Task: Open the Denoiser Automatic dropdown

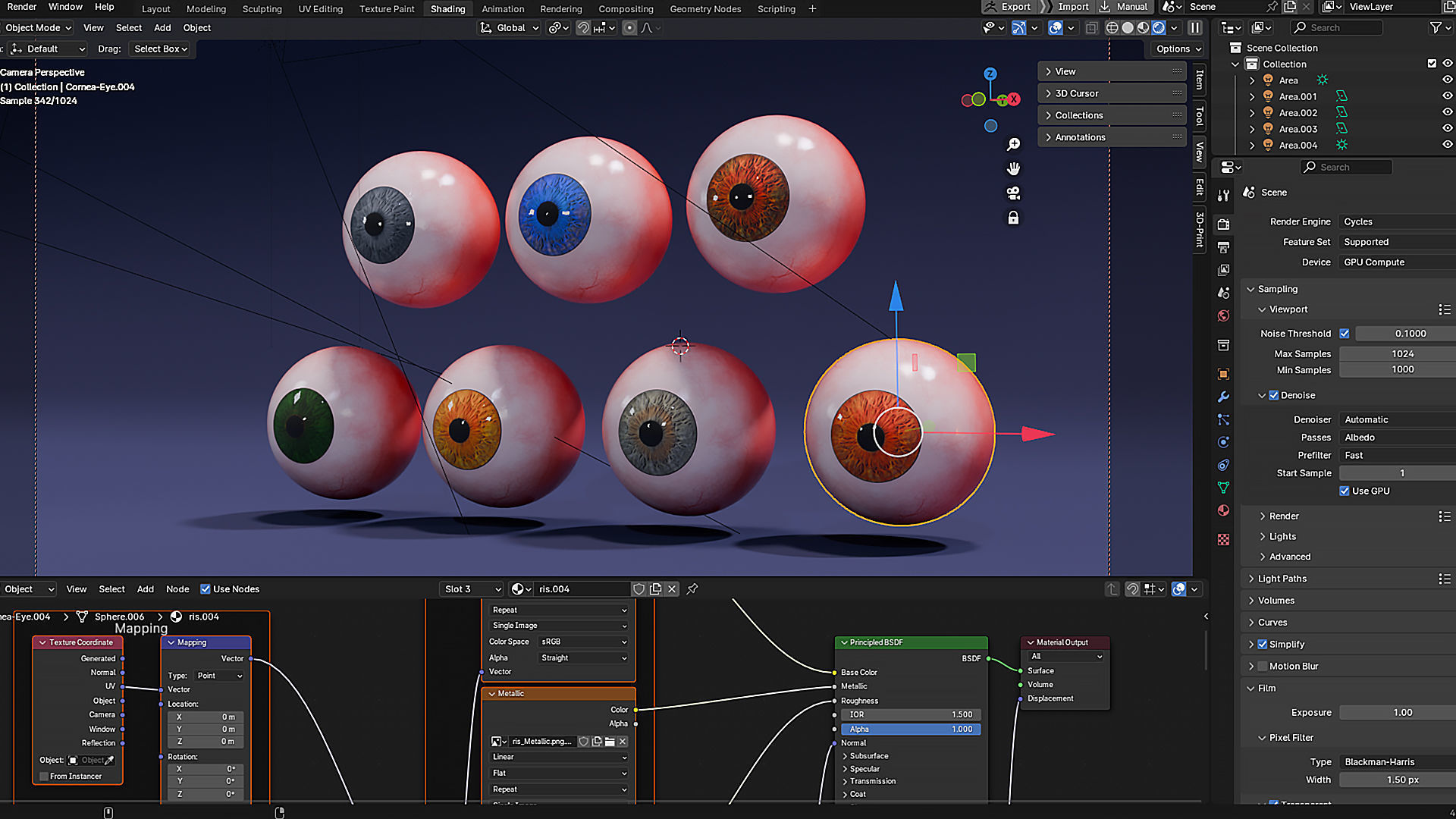Action: point(1397,419)
